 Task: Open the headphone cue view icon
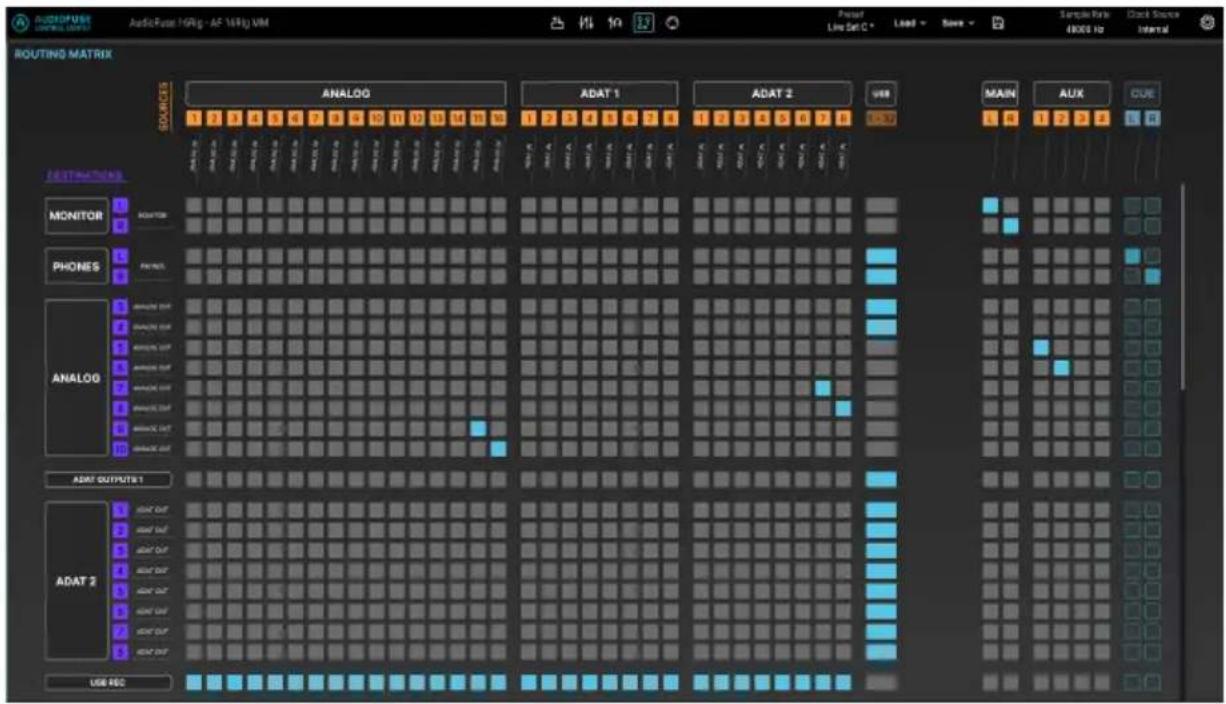click(616, 23)
